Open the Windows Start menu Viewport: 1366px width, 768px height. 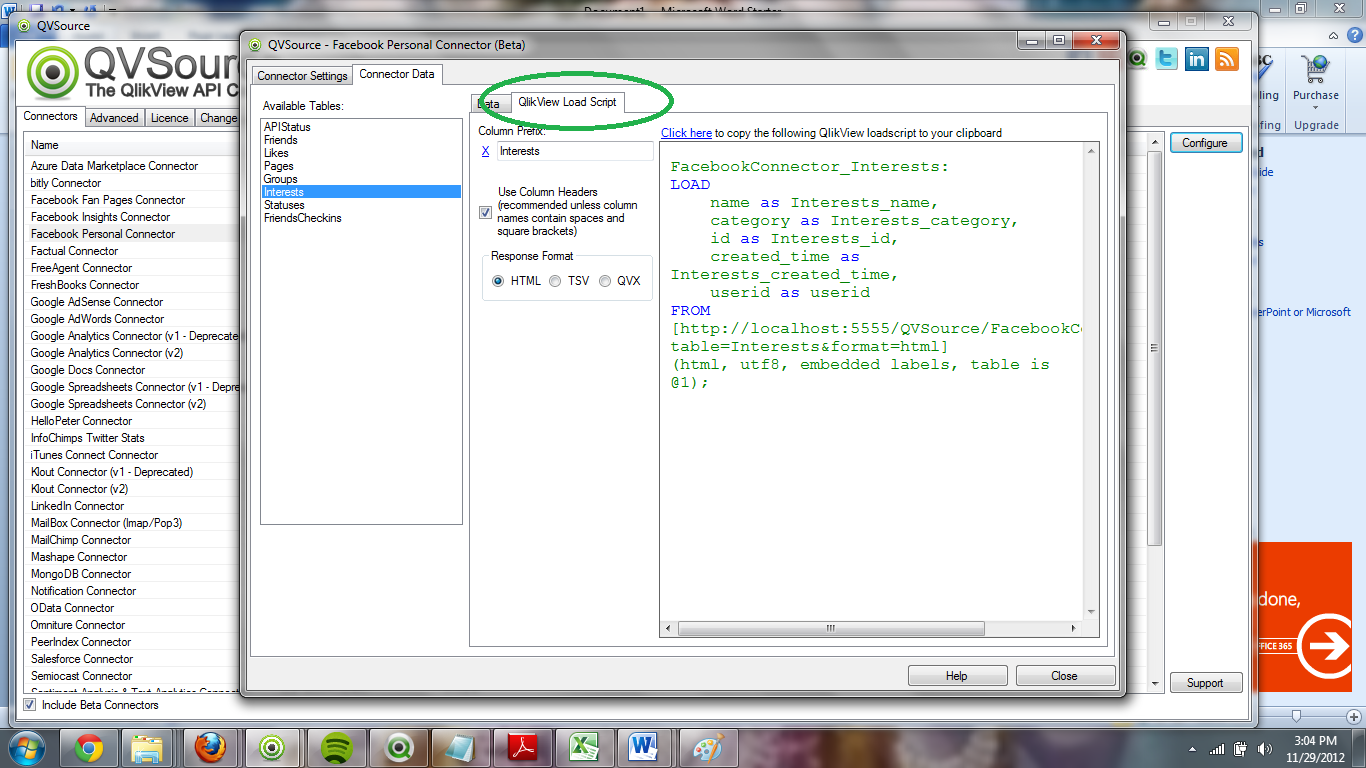tap(27, 747)
